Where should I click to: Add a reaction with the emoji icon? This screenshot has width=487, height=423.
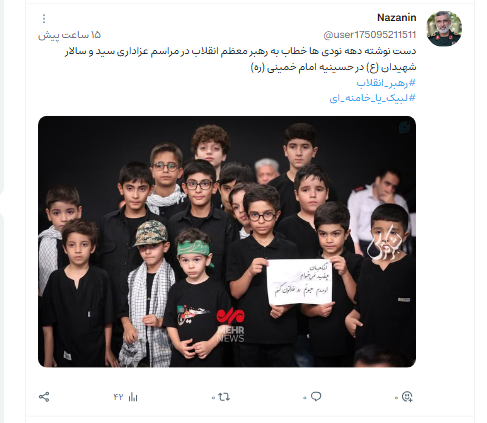coord(407,397)
